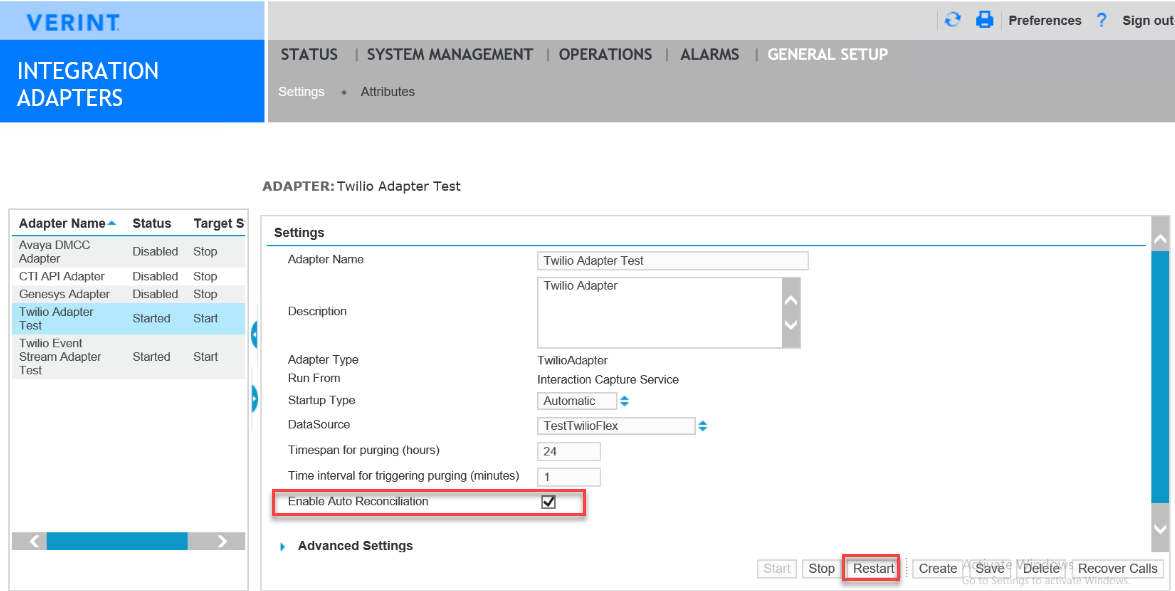The height and width of the screenshot is (591, 1175).
Task: Open the SYSTEM MANAGEMENT menu
Action: (x=450, y=55)
